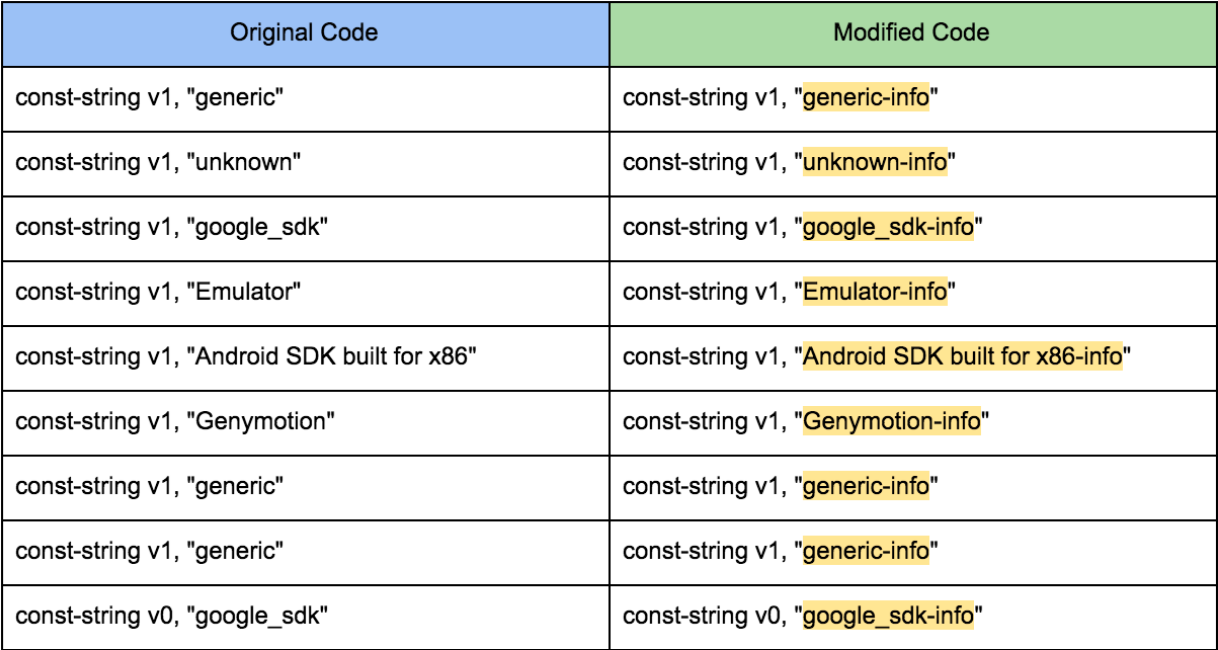Screen dimensions: 1218x650
Task: Select the highlighted v0 "google_sdk-info" string
Action: coord(888,616)
